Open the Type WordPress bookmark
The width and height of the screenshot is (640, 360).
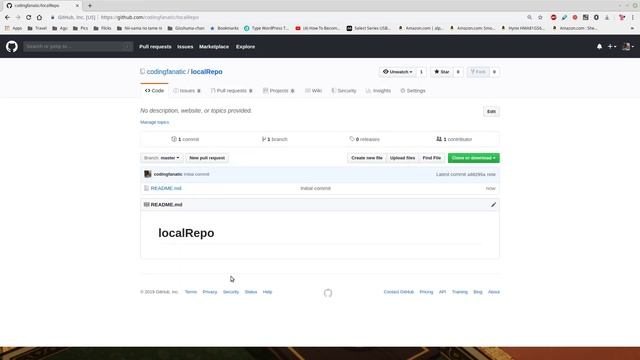[x=266, y=28]
